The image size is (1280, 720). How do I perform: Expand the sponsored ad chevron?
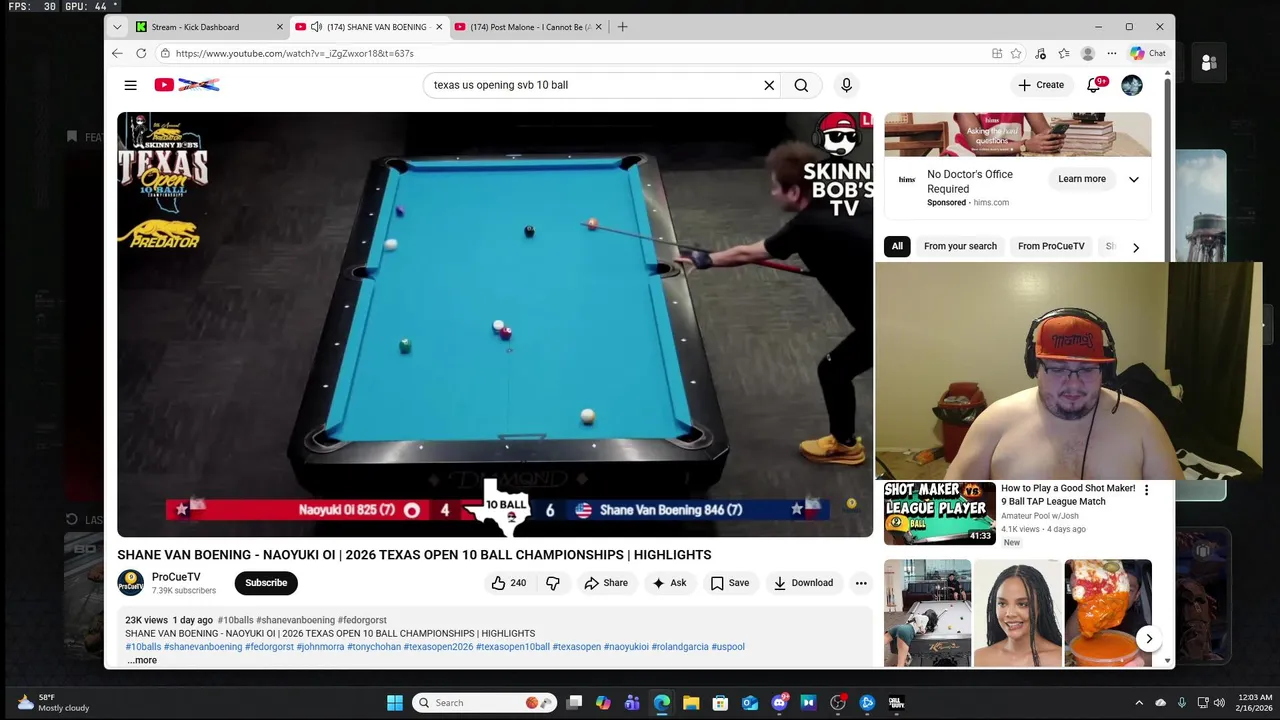click(x=1134, y=180)
